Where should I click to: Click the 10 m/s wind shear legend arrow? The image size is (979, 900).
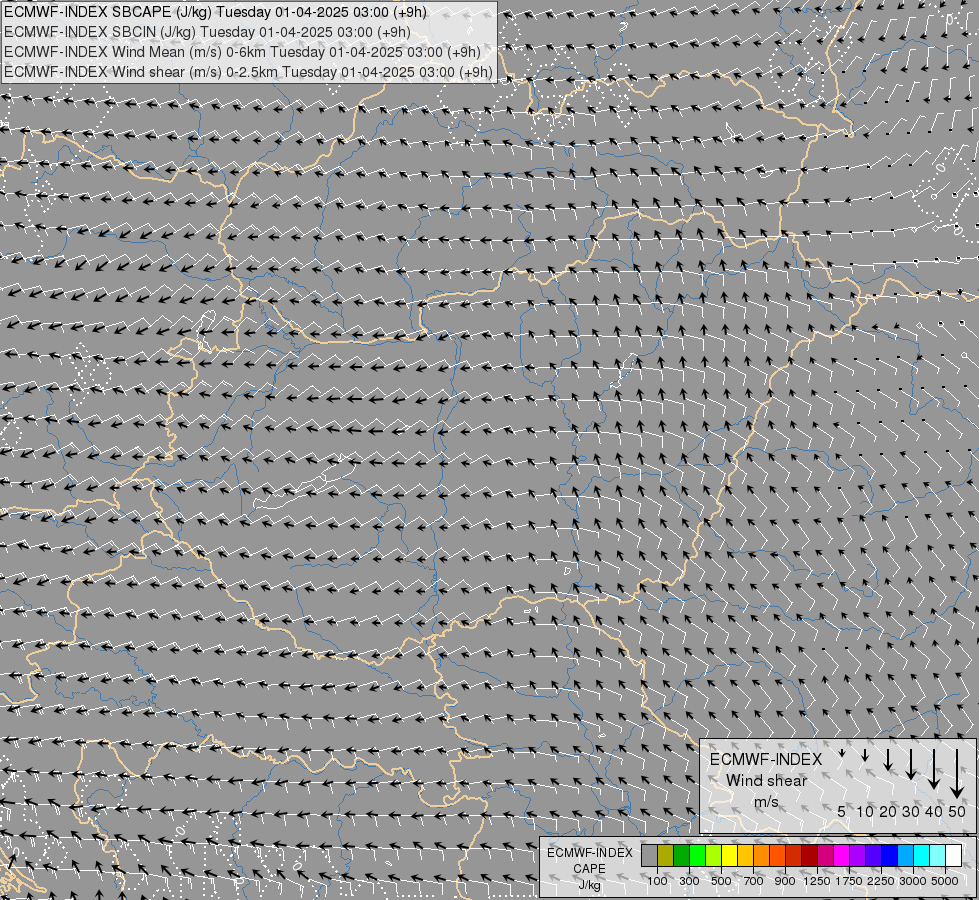865,756
